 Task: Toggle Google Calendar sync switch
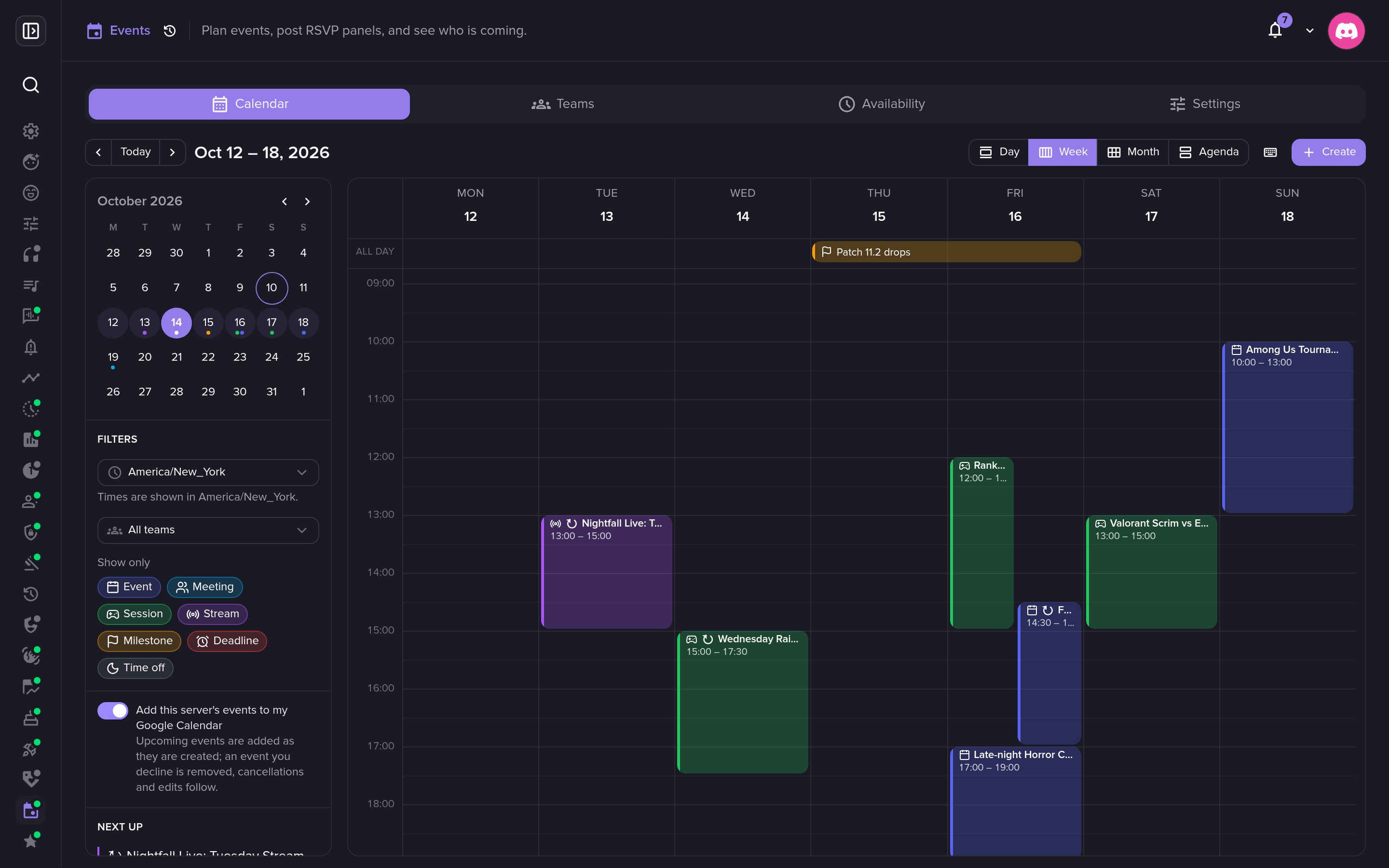[x=112, y=711]
